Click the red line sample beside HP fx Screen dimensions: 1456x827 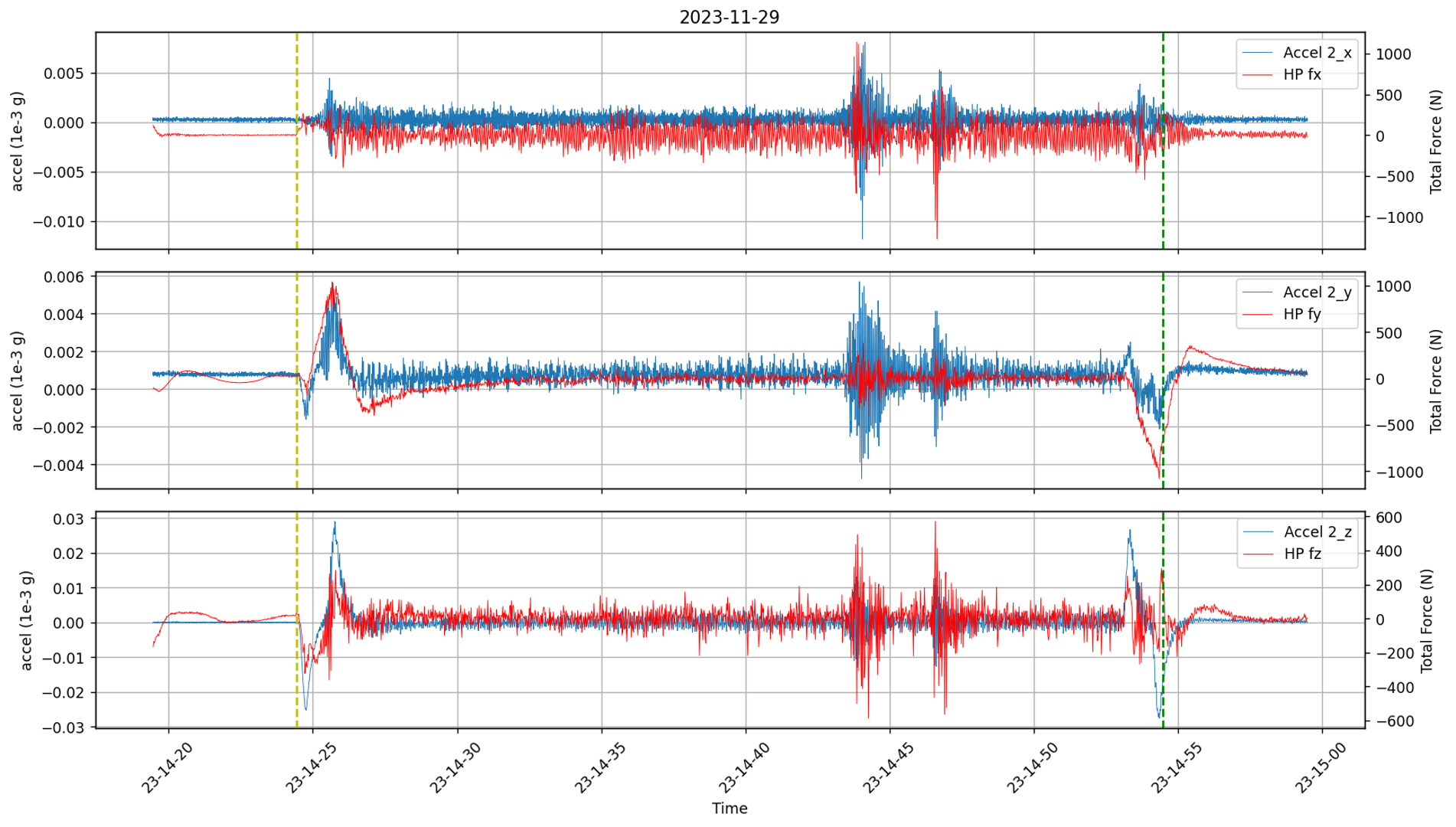(x=1258, y=74)
